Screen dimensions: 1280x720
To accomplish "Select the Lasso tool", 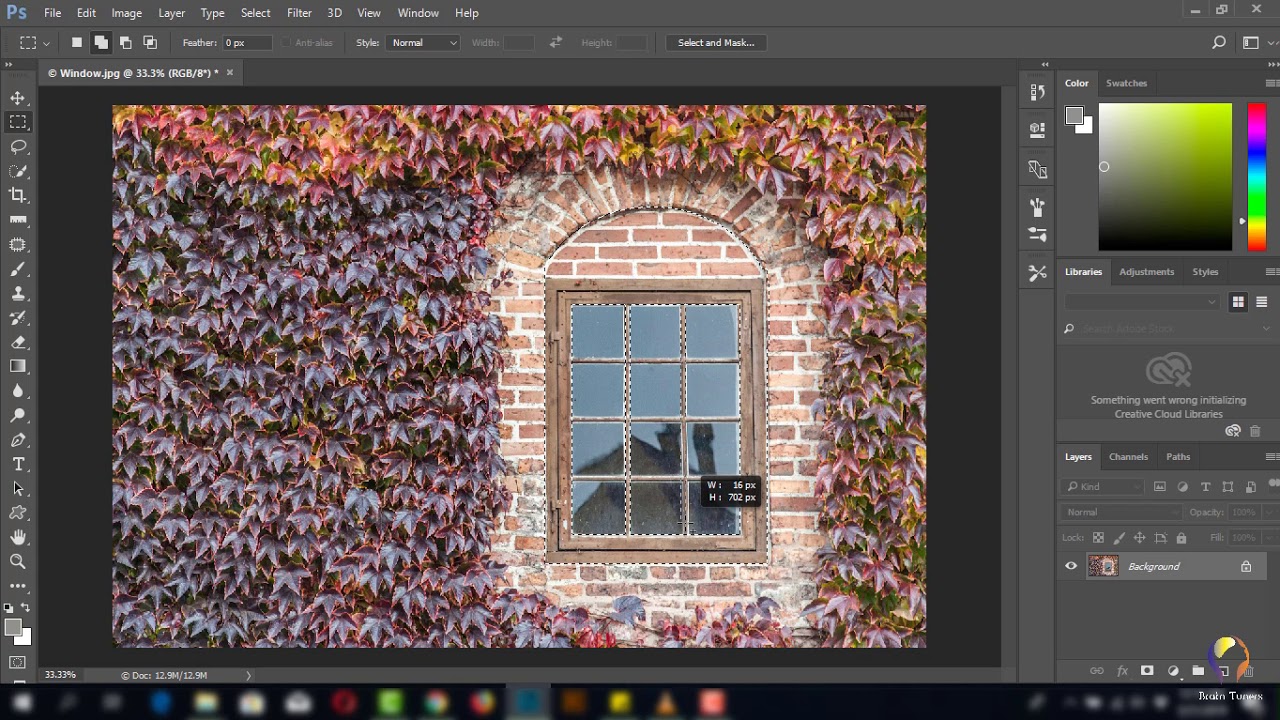I will [x=18, y=146].
